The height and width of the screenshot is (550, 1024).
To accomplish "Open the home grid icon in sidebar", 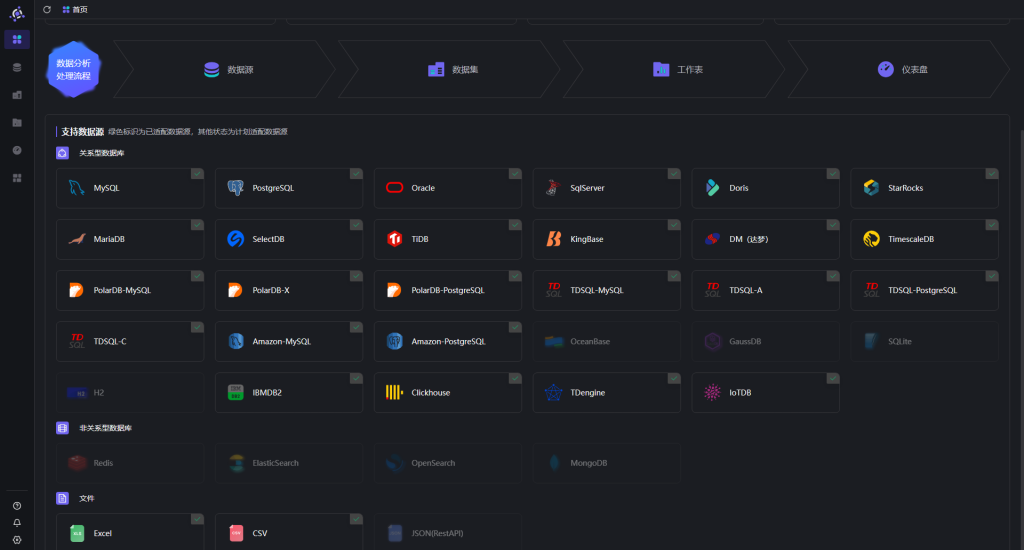I will point(17,40).
